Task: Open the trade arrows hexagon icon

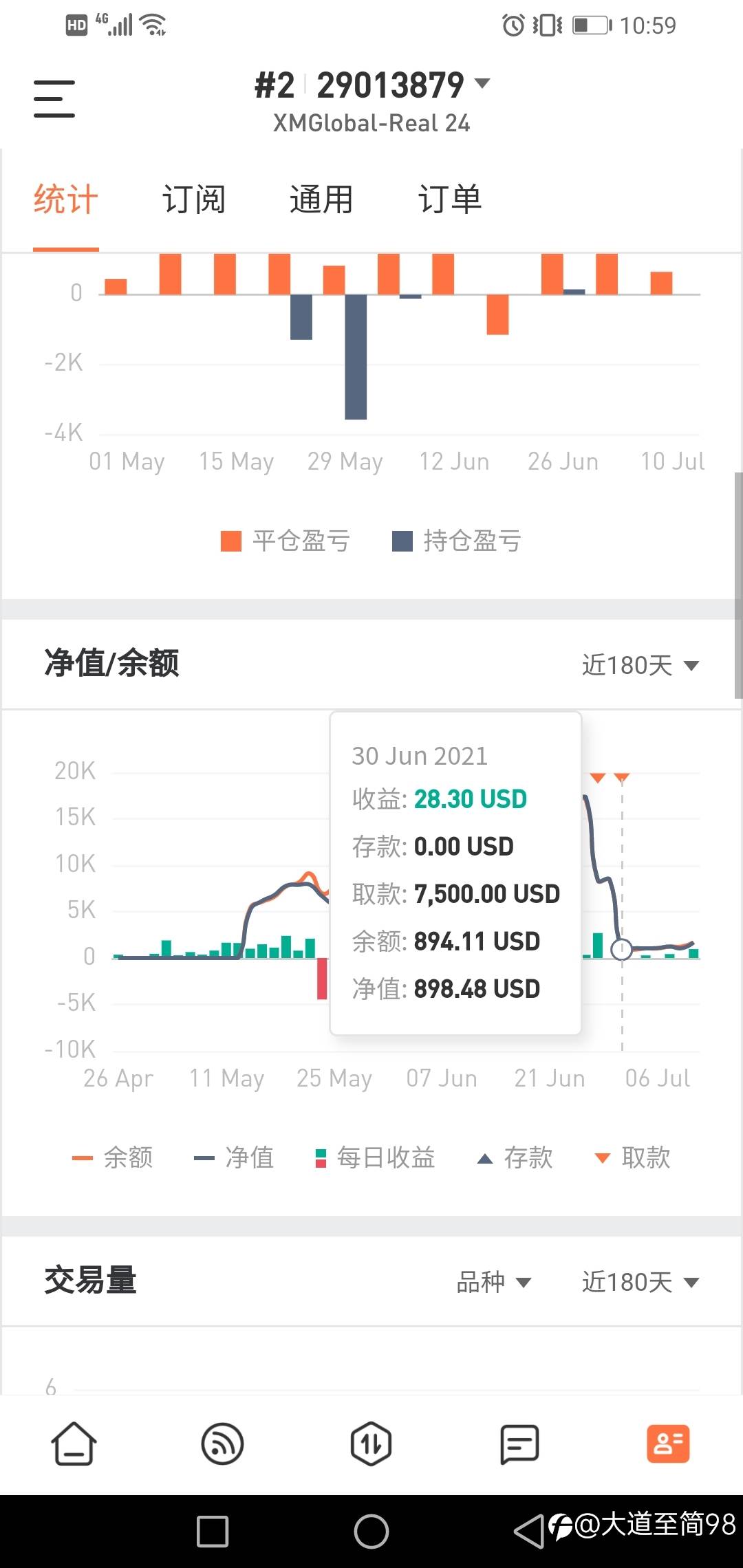Action: point(371,1444)
